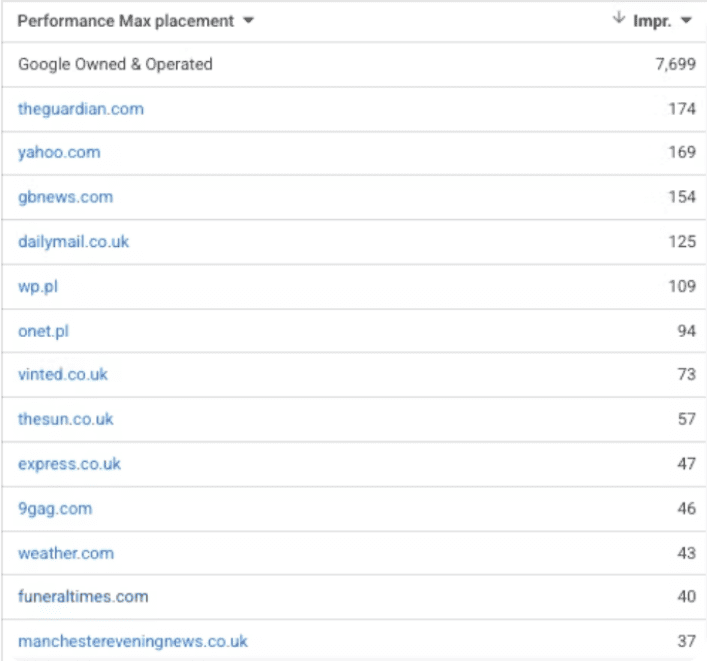The width and height of the screenshot is (707, 661).
Task: Click the Impr. column header label
Action: [652, 21]
